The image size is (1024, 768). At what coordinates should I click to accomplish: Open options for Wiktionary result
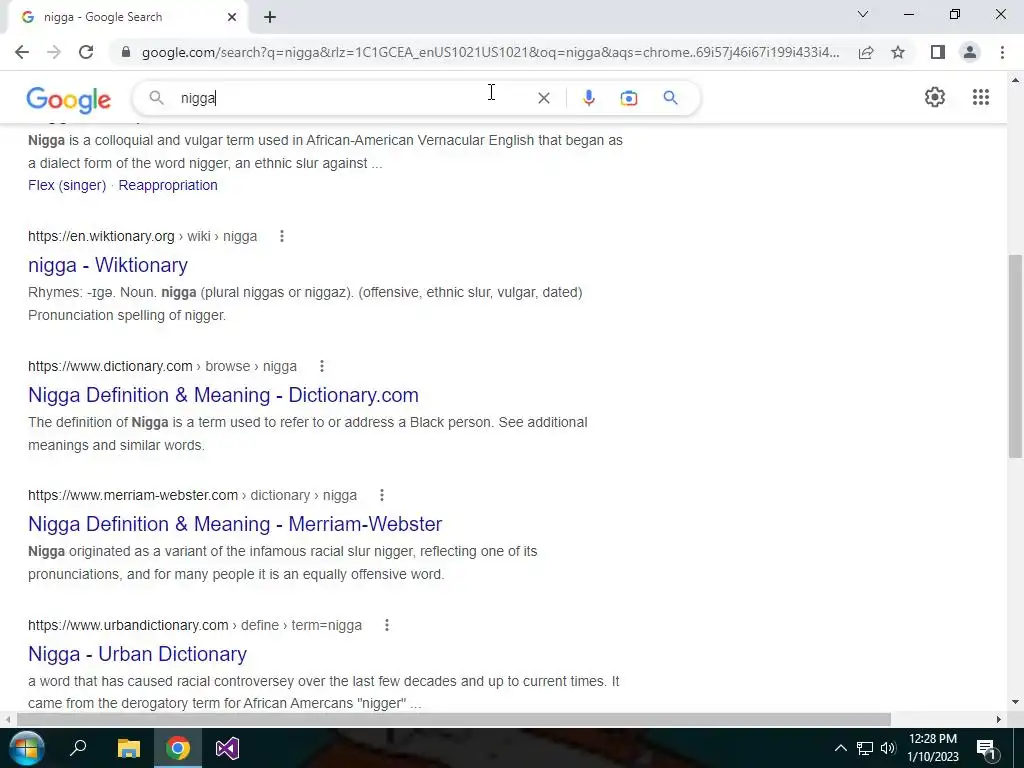coord(281,236)
